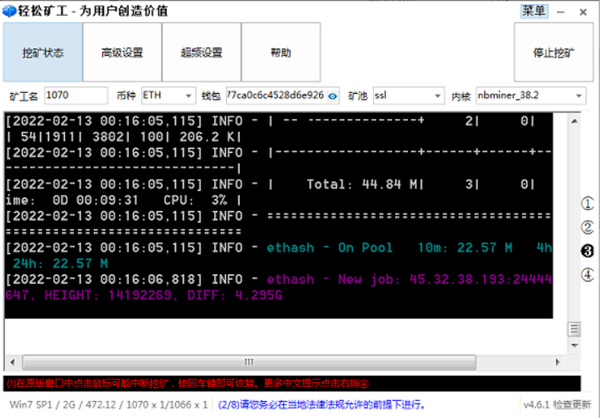Click the 24h: 22.57 M log text

point(60,264)
